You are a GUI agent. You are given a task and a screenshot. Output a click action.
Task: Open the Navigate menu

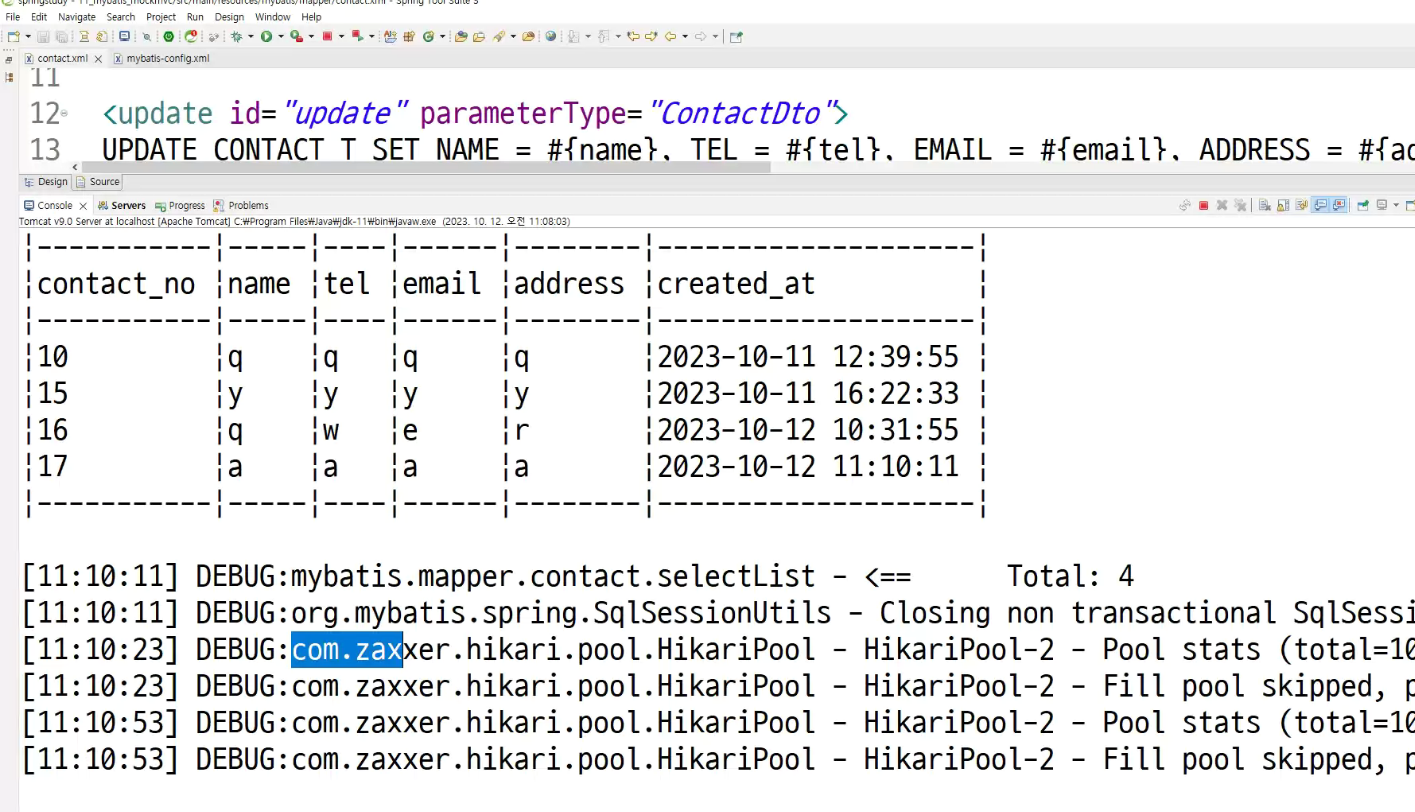pos(77,17)
